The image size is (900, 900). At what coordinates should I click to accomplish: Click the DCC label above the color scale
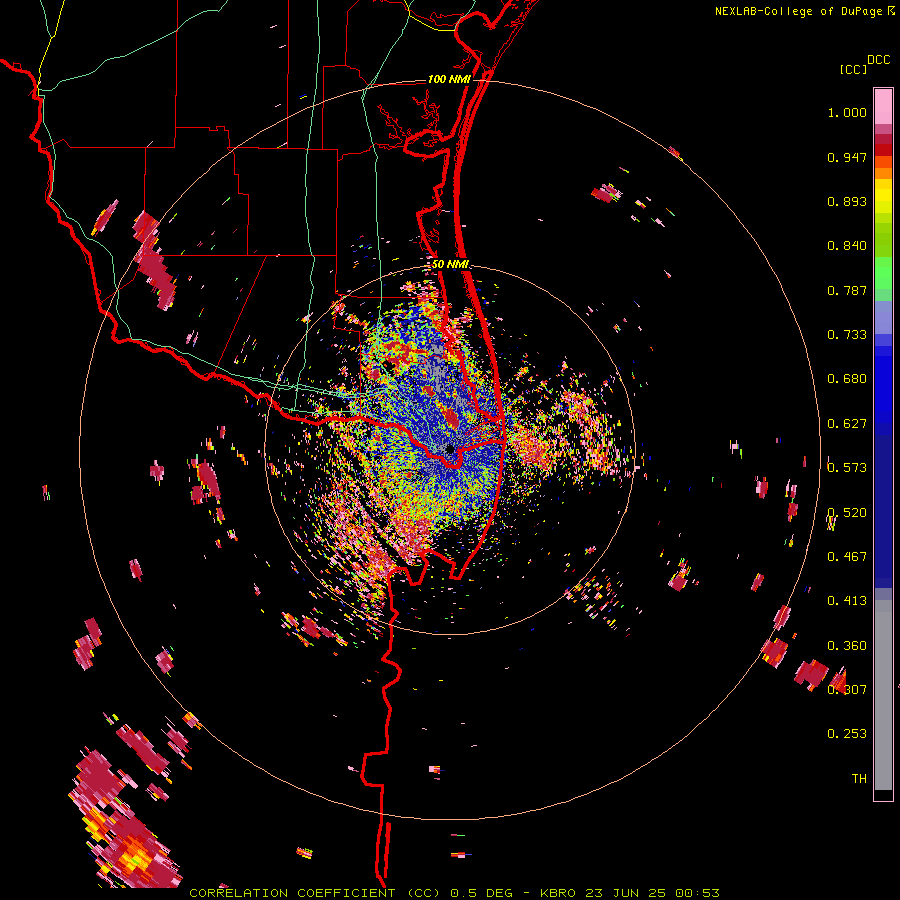[x=878, y=60]
